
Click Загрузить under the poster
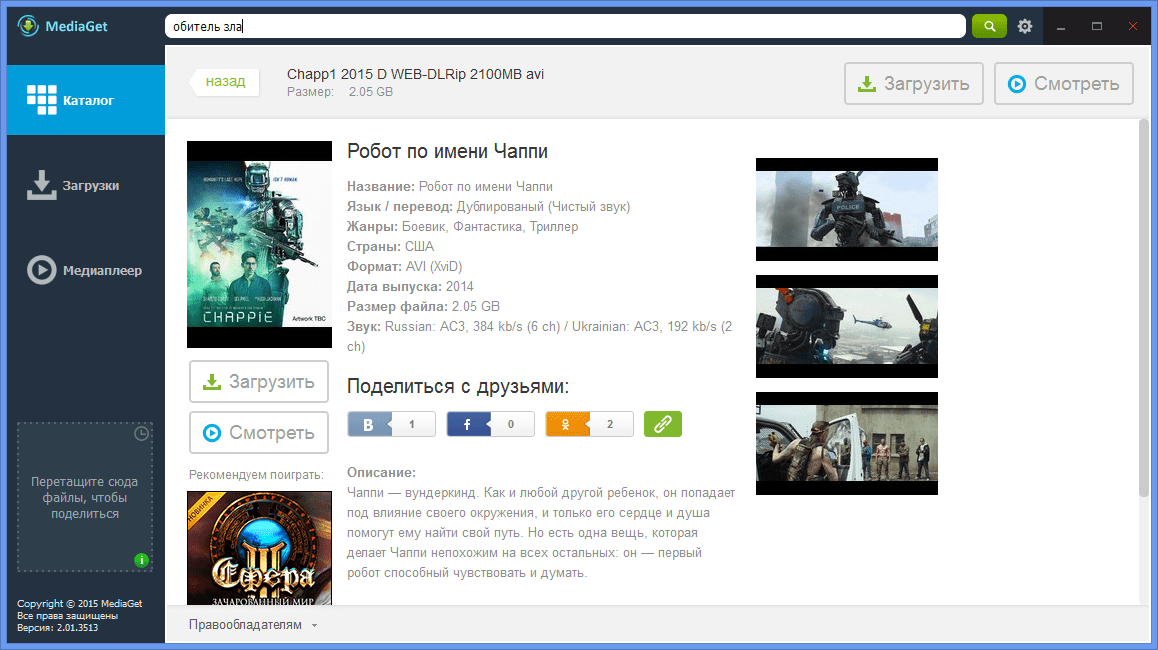coord(258,381)
